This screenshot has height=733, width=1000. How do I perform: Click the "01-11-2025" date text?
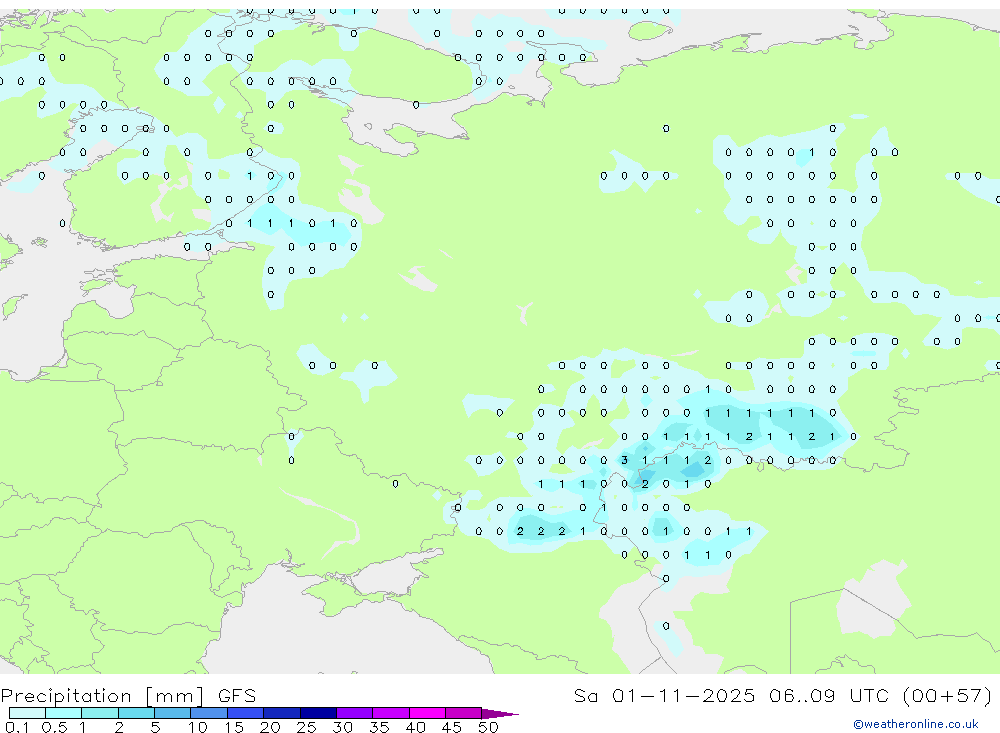[683, 696]
